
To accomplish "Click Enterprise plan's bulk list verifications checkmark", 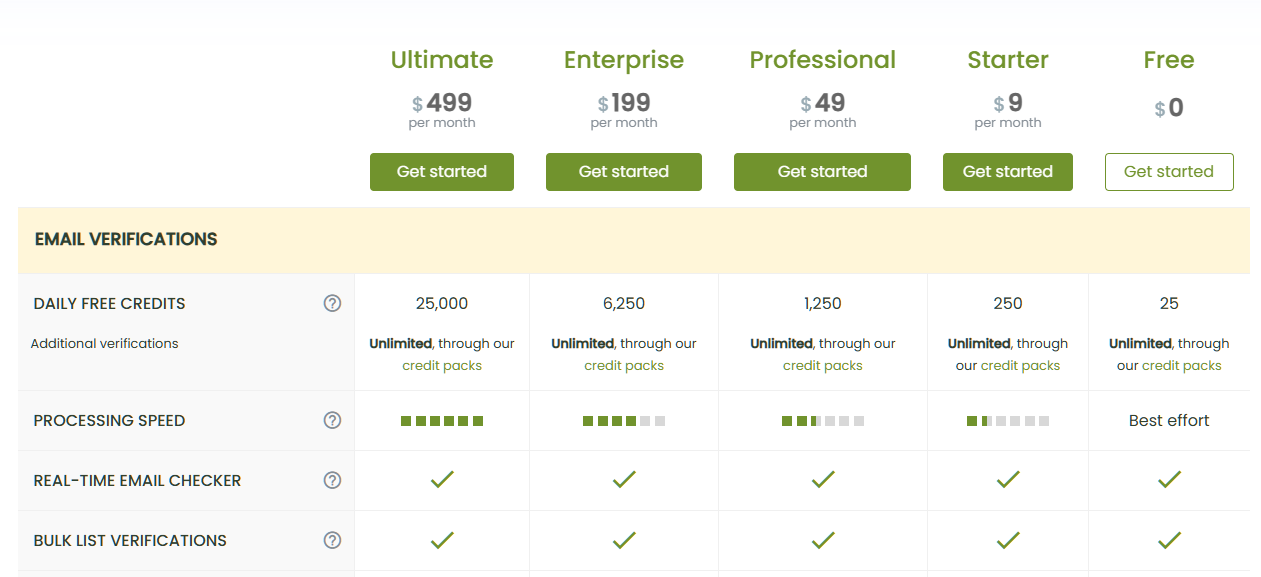I will click(624, 541).
